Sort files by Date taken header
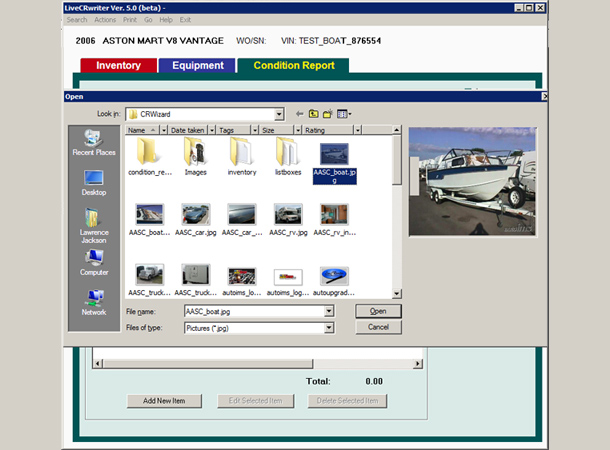The width and height of the screenshot is (610, 450). (188, 130)
